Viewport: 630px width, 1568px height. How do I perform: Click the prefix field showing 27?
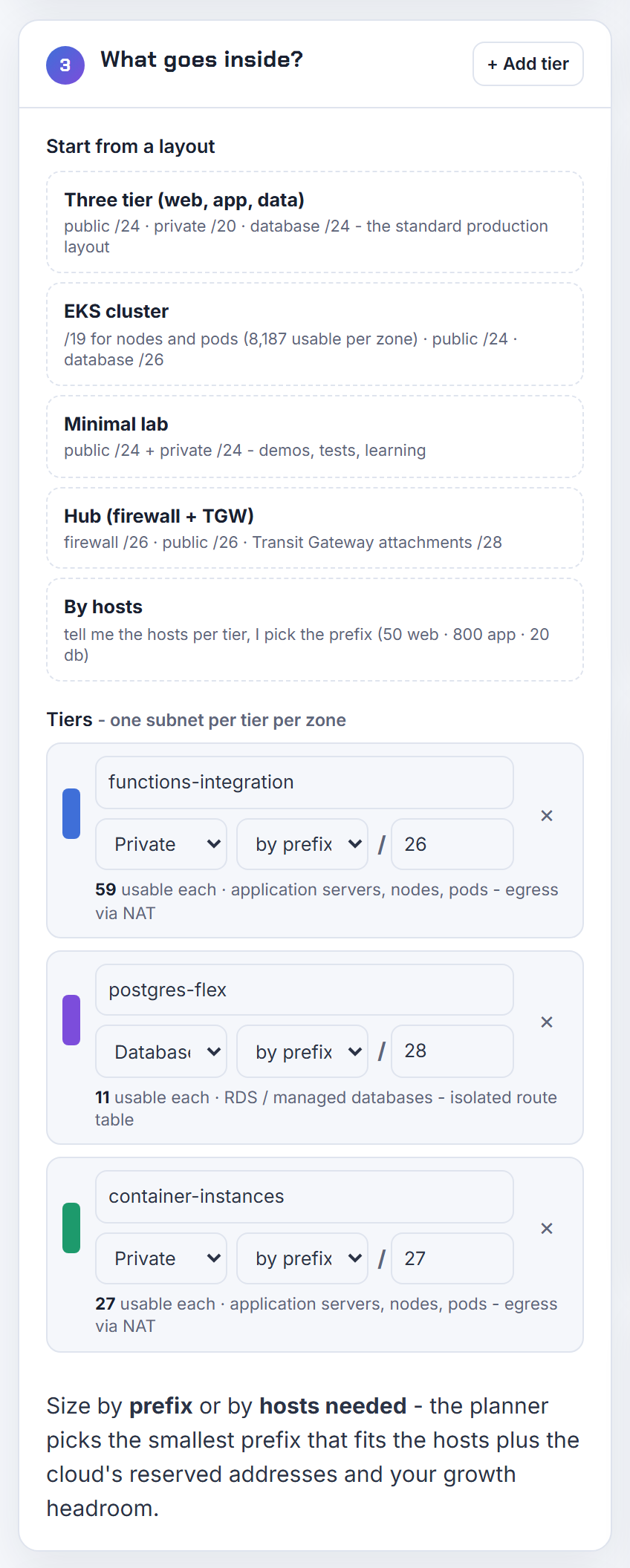[x=452, y=1258]
